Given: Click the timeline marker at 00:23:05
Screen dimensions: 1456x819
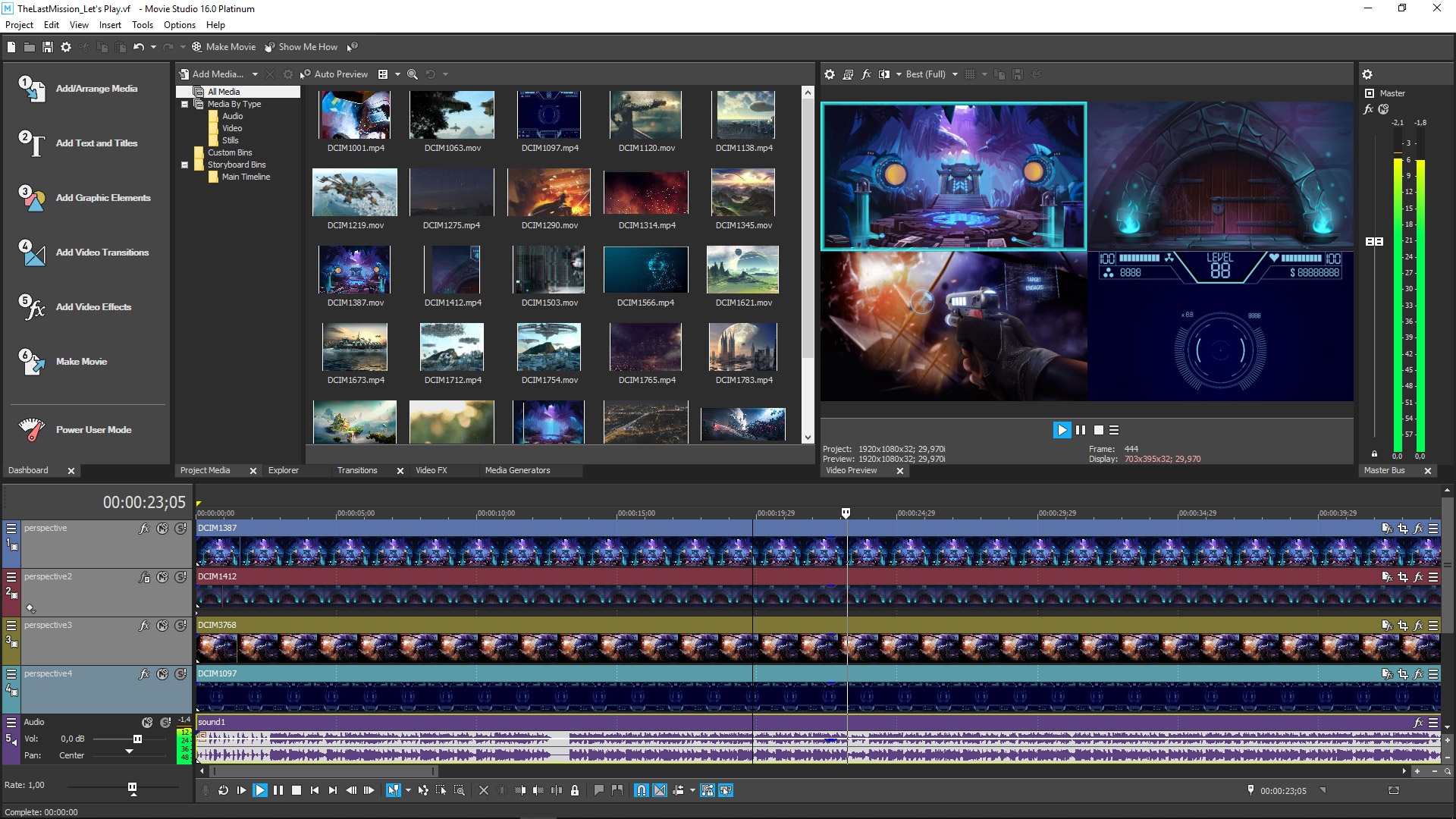Looking at the screenshot, I should point(846,513).
